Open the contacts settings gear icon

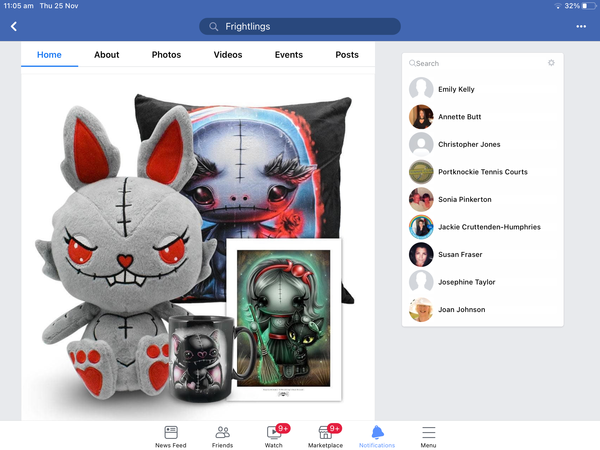551,63
